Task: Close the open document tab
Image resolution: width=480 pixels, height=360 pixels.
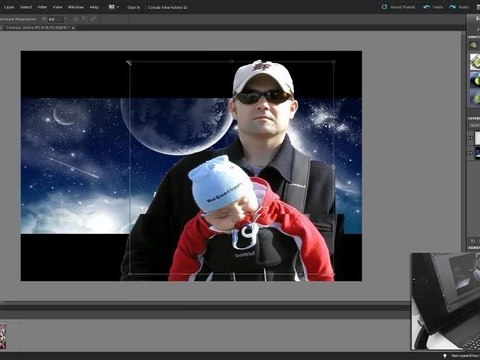Action: coord(73,28)
